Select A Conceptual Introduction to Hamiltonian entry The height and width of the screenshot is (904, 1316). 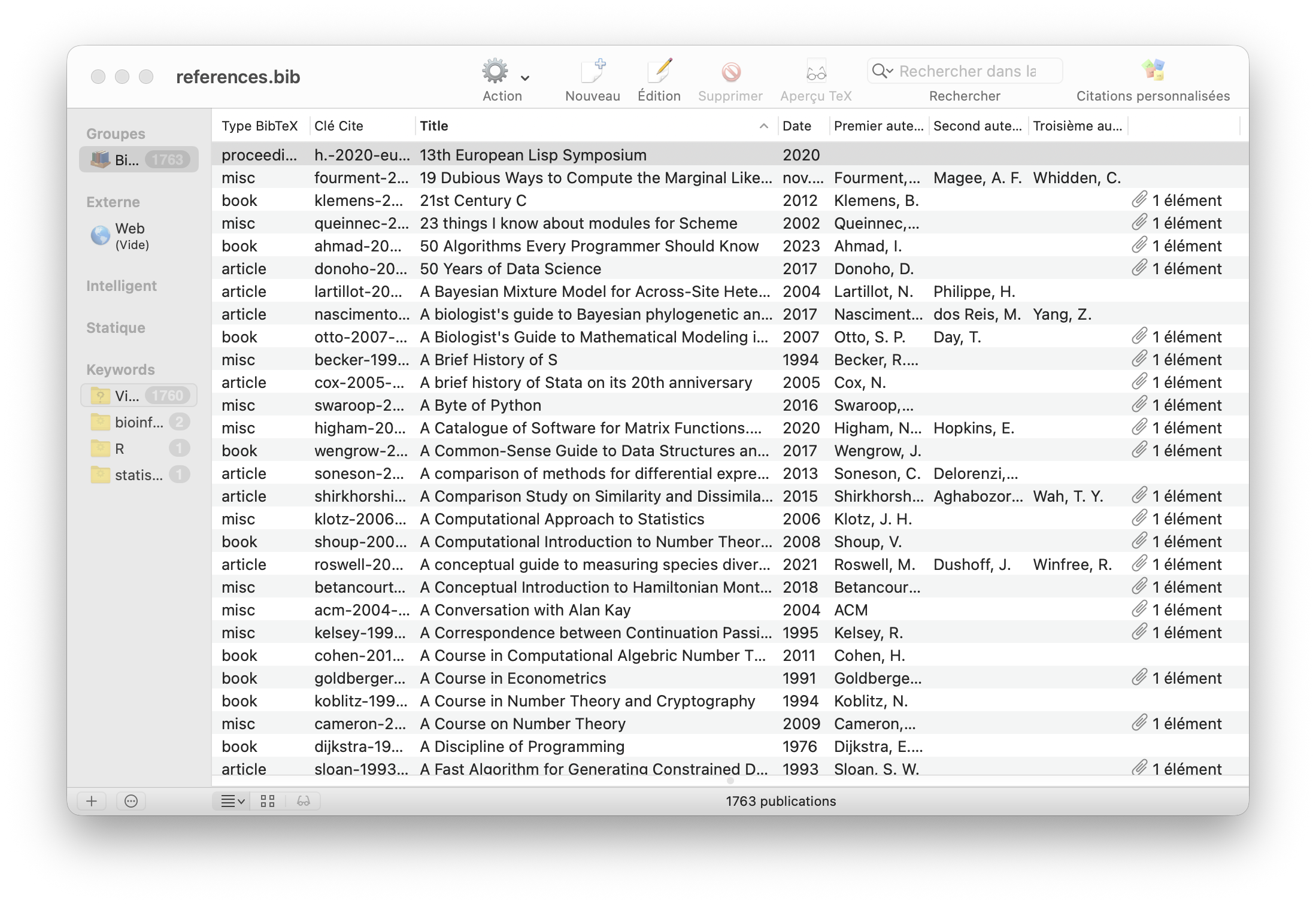[x=730, y=587]
